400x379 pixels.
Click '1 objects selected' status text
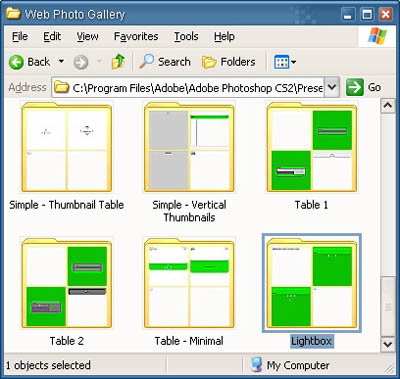(x=48, y=365)
